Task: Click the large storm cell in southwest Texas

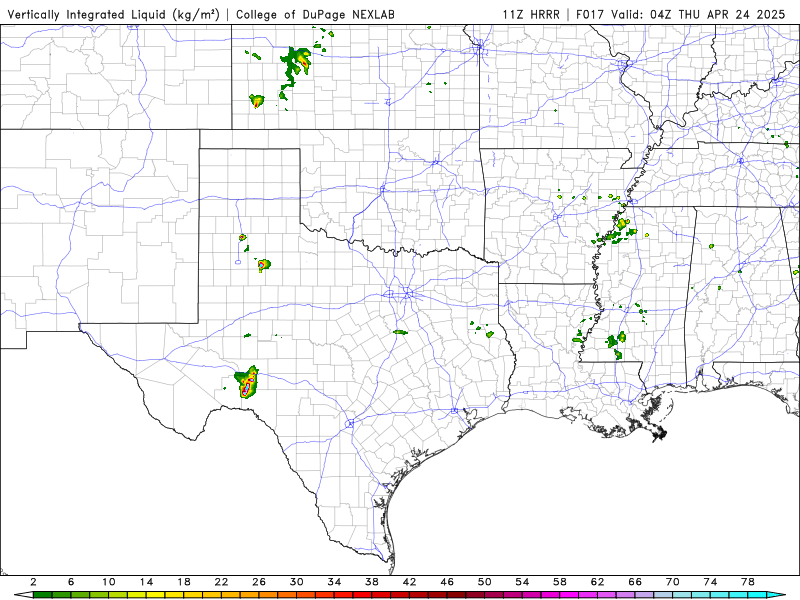Action: (x=246, y=383)
